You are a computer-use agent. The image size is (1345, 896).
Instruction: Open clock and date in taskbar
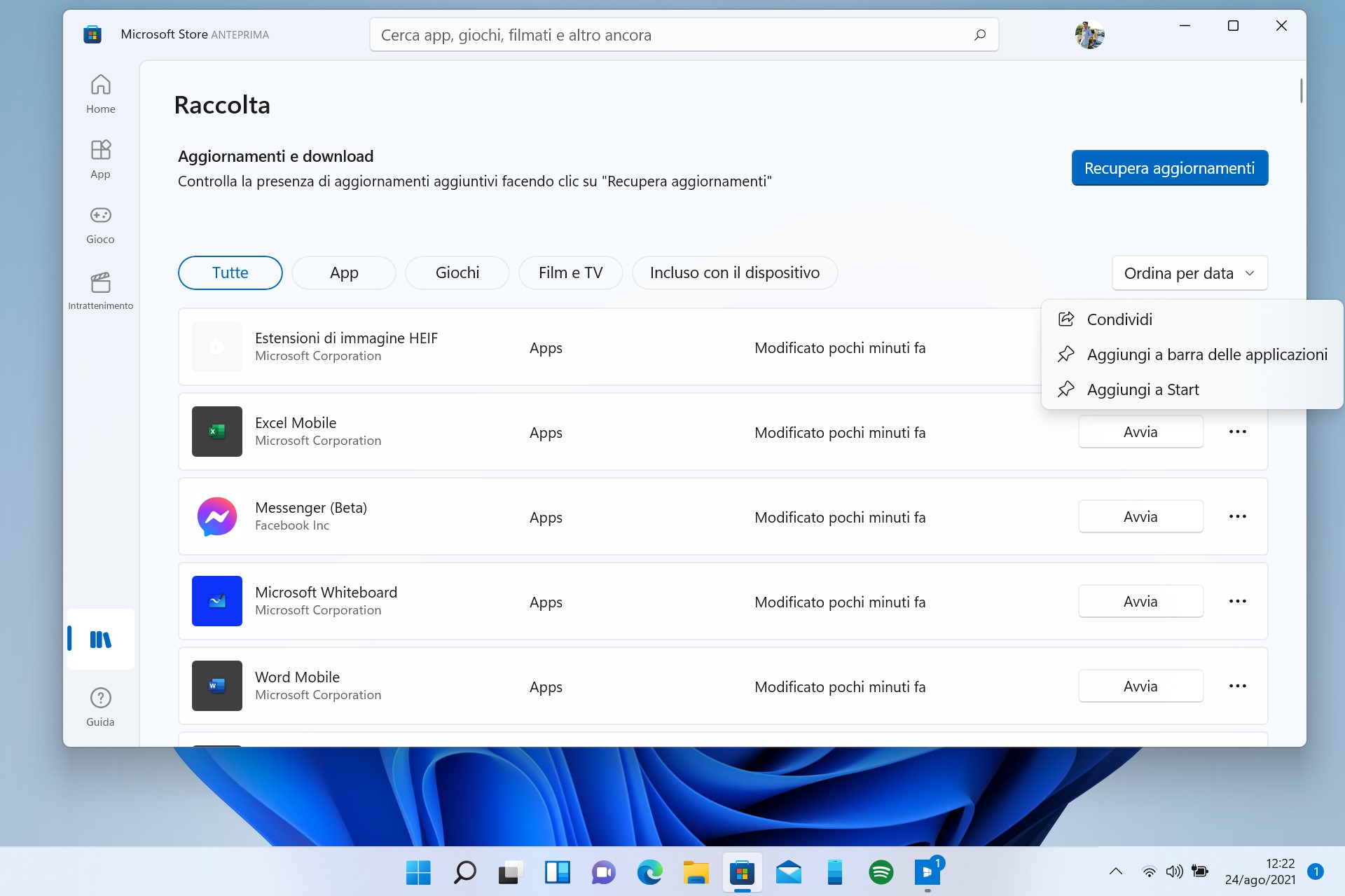click(x=1260, y=871)
